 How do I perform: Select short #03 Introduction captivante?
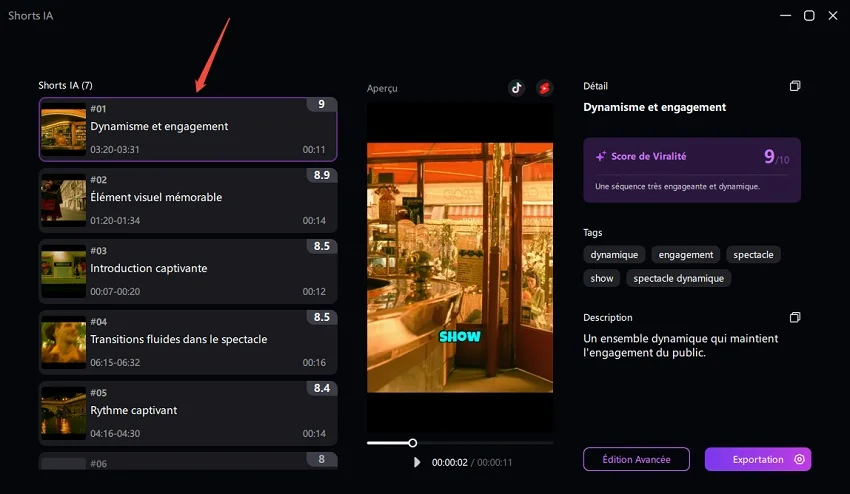click(188, 271)
